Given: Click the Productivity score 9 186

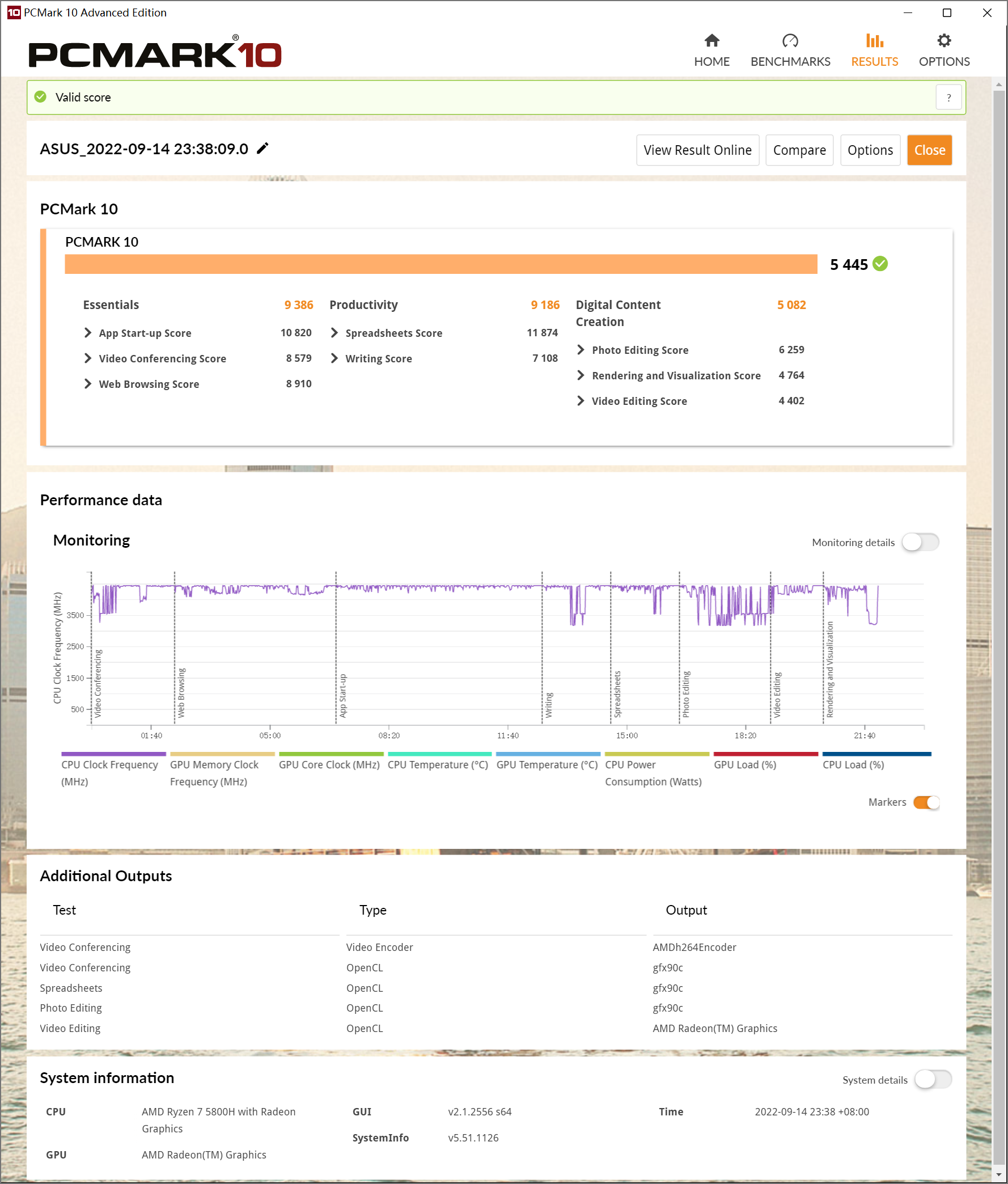Looking at the screenshot, I should point(545,305).
